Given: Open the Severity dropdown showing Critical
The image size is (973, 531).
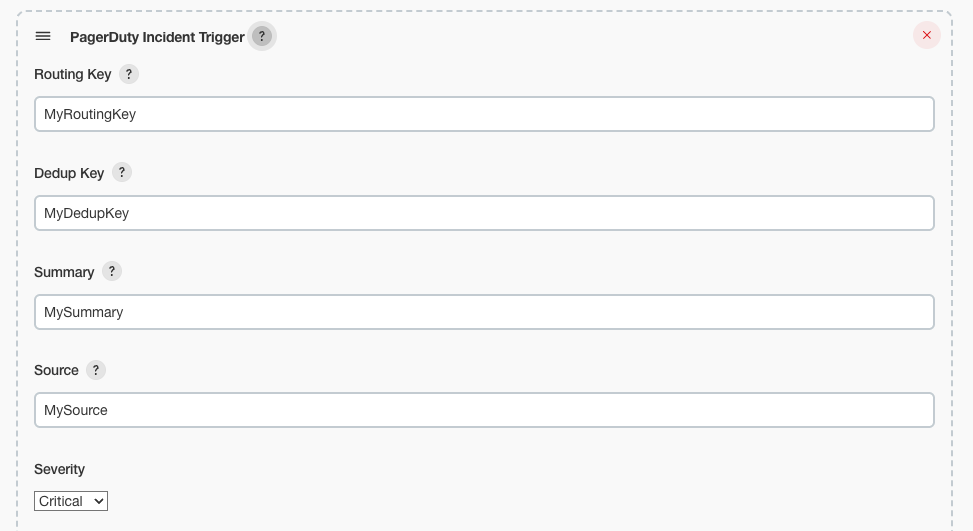Looking at the screenshot, I should (71, 501).
